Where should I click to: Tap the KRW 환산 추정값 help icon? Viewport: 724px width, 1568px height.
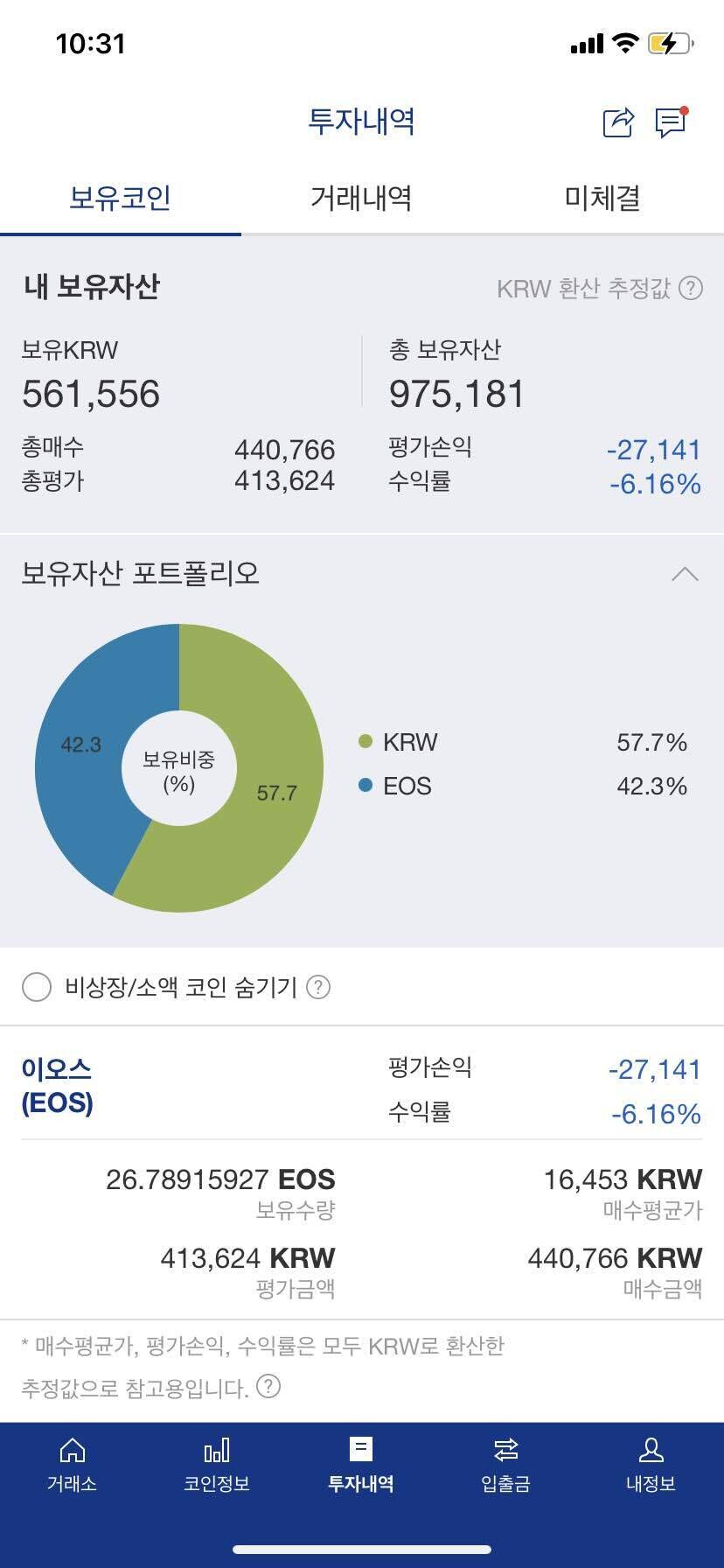pos(691,289)
